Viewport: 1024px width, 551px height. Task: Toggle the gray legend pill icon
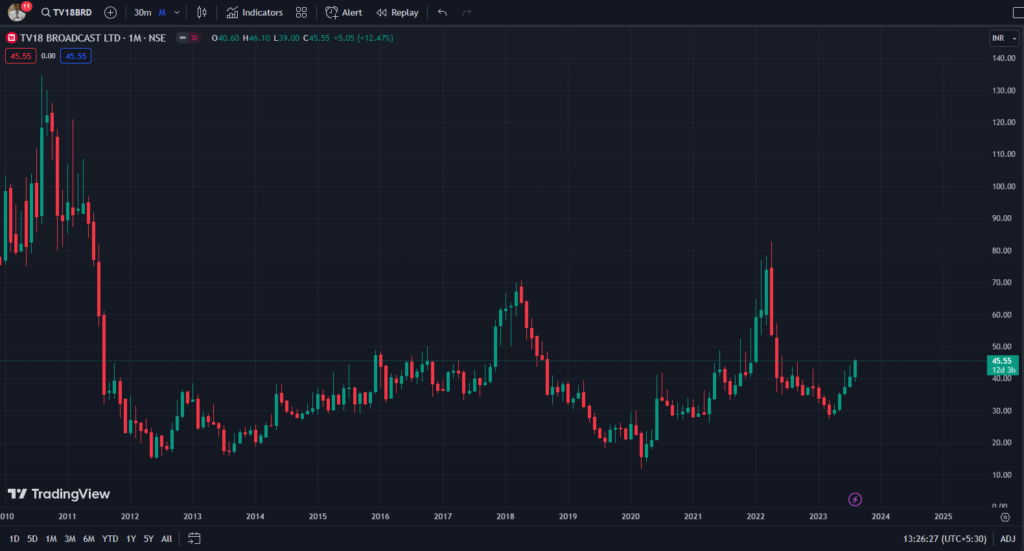(x=183, y=38)
